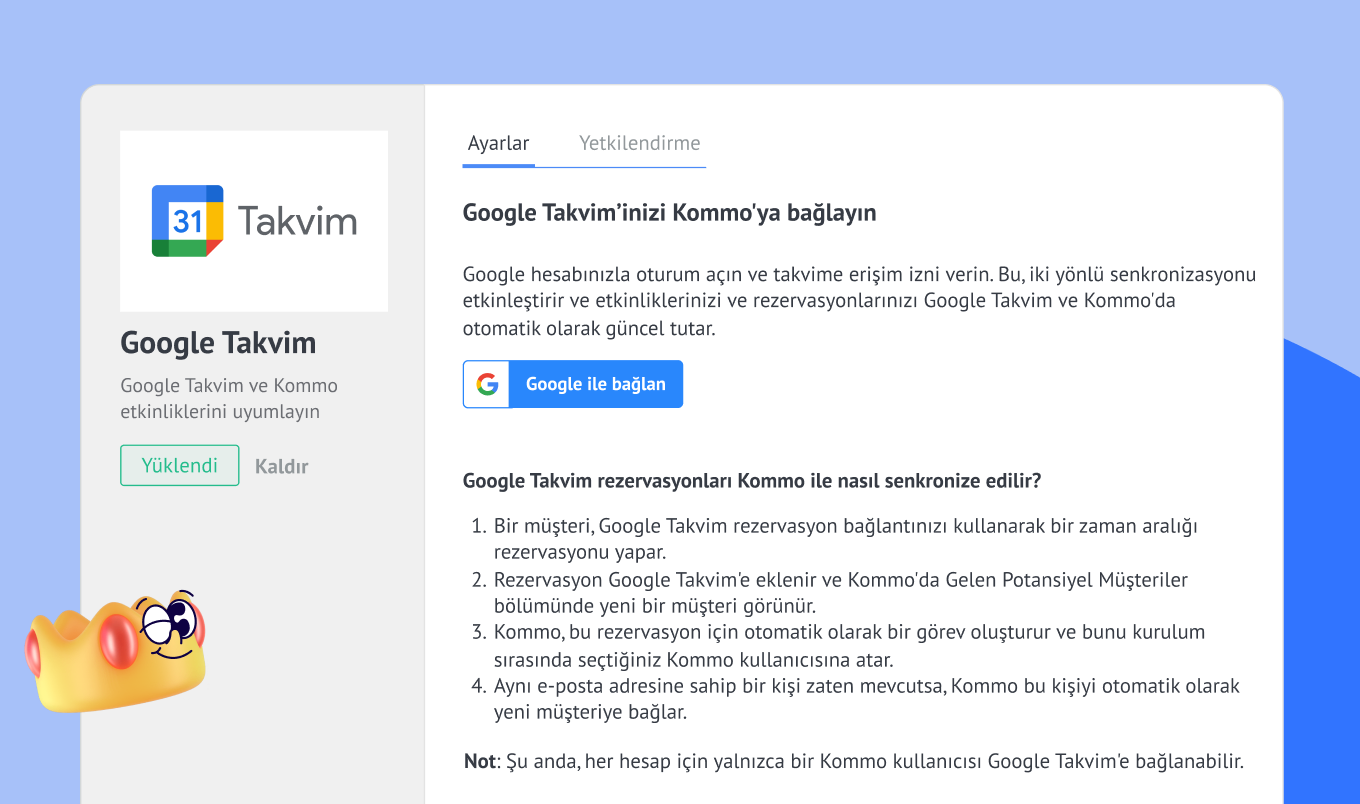1360x804 pixels.
Task: Click the green Yüklendi status button
Action: pyautogui.click(x=180, y=466)
